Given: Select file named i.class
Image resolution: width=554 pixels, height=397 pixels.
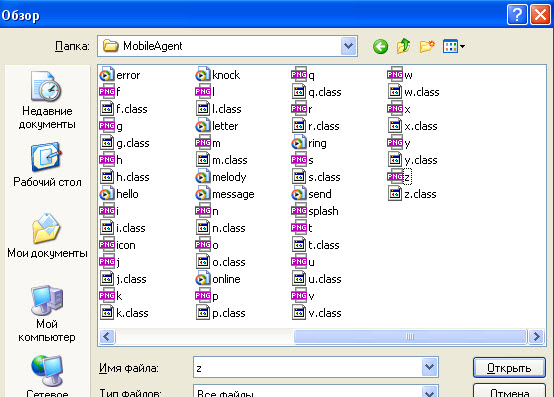Looking at the screenshot, I should [123, 227].
